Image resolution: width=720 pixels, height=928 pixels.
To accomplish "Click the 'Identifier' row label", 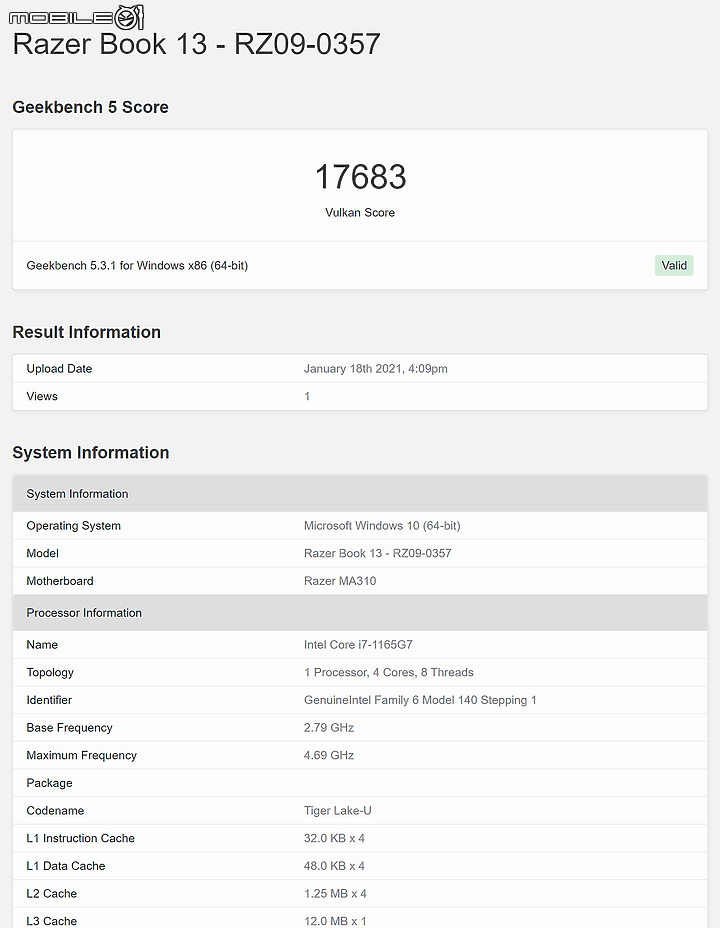I will pyautogui.click(x=49, y=700).
